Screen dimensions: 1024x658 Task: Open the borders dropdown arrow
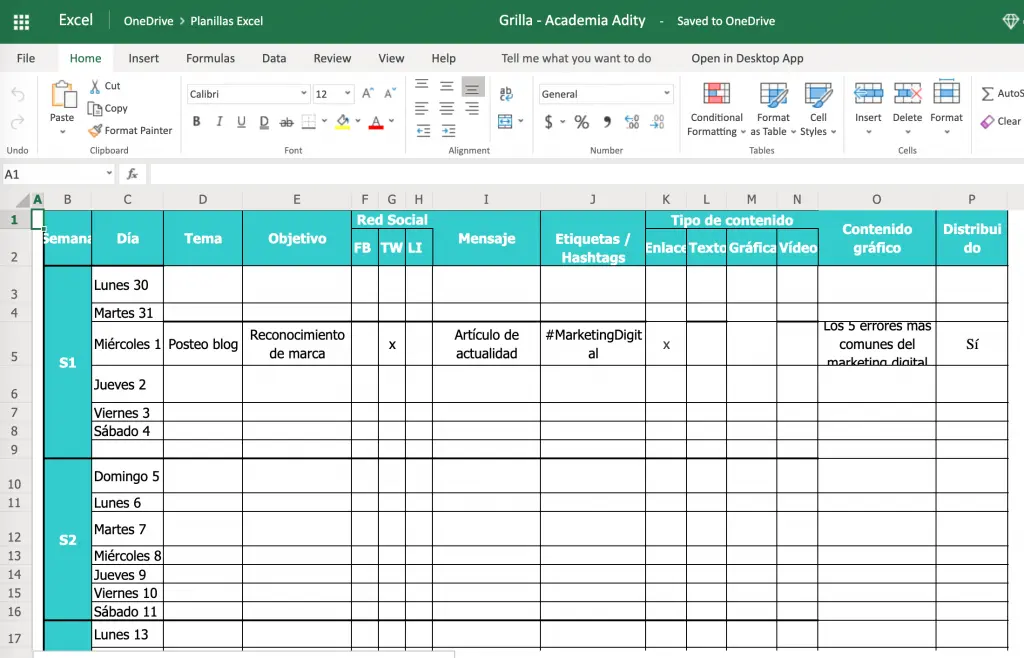pos(324,121)
